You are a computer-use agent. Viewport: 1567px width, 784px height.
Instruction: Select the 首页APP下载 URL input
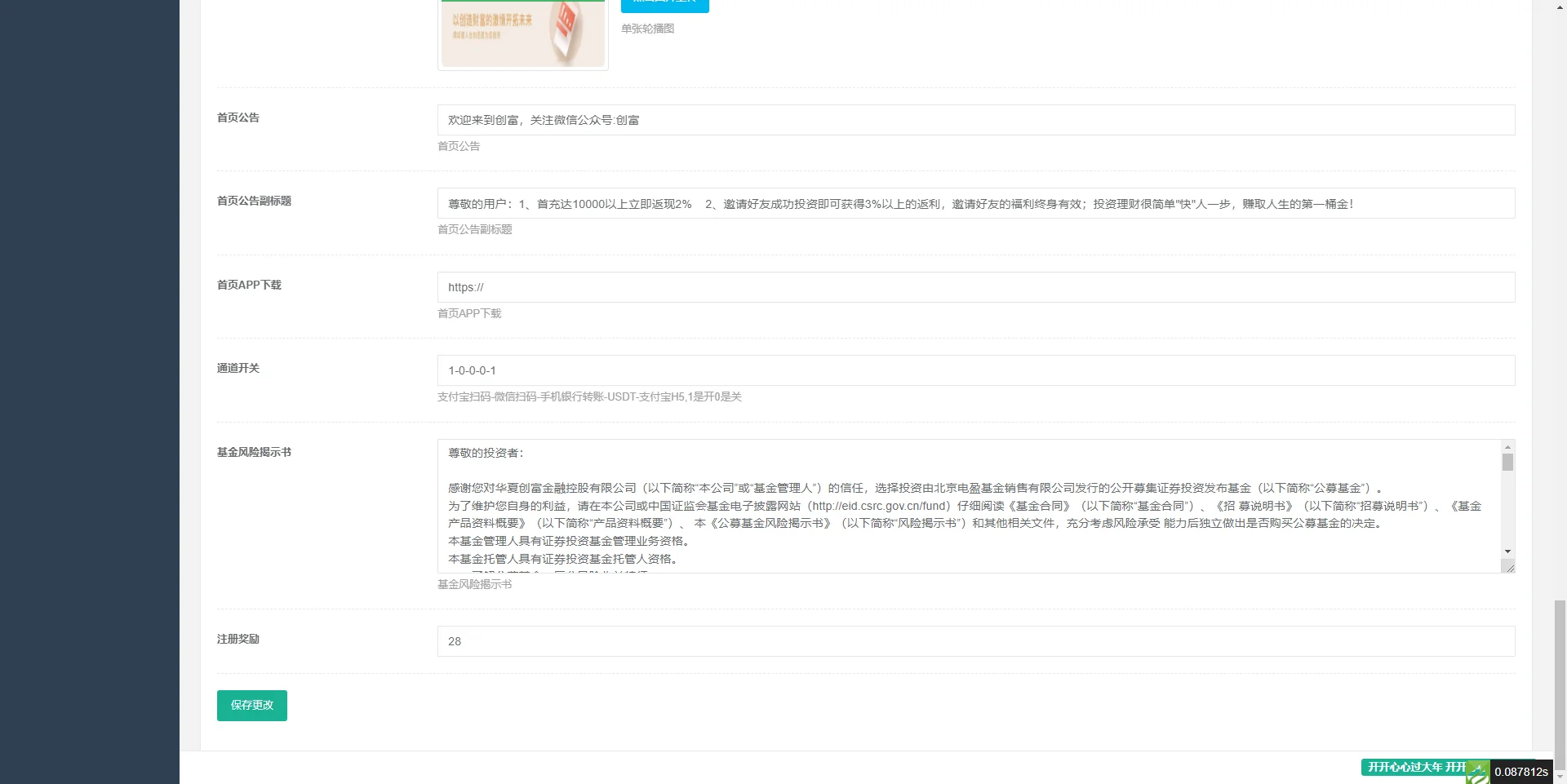(x=975, y=287)
